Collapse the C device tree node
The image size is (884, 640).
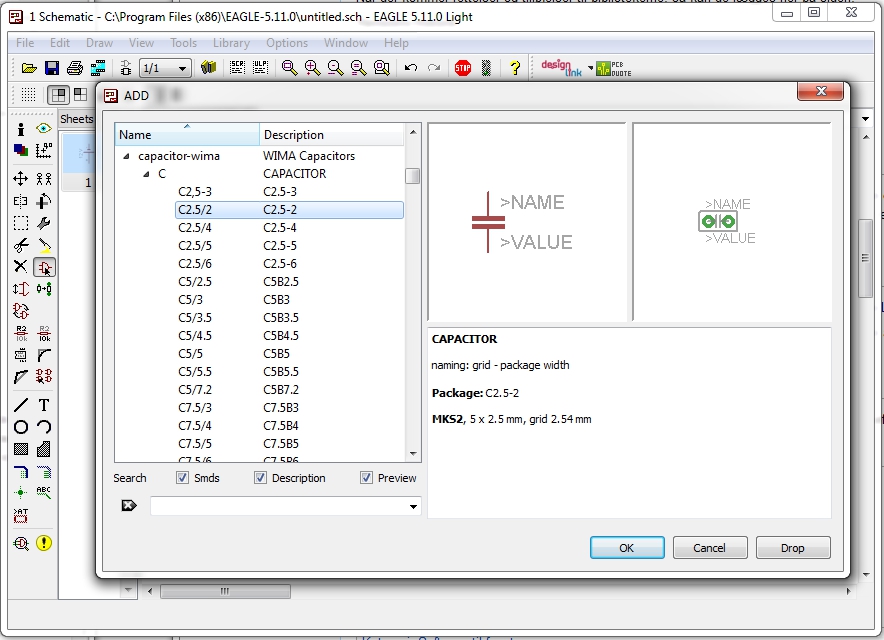coord(146,174)
